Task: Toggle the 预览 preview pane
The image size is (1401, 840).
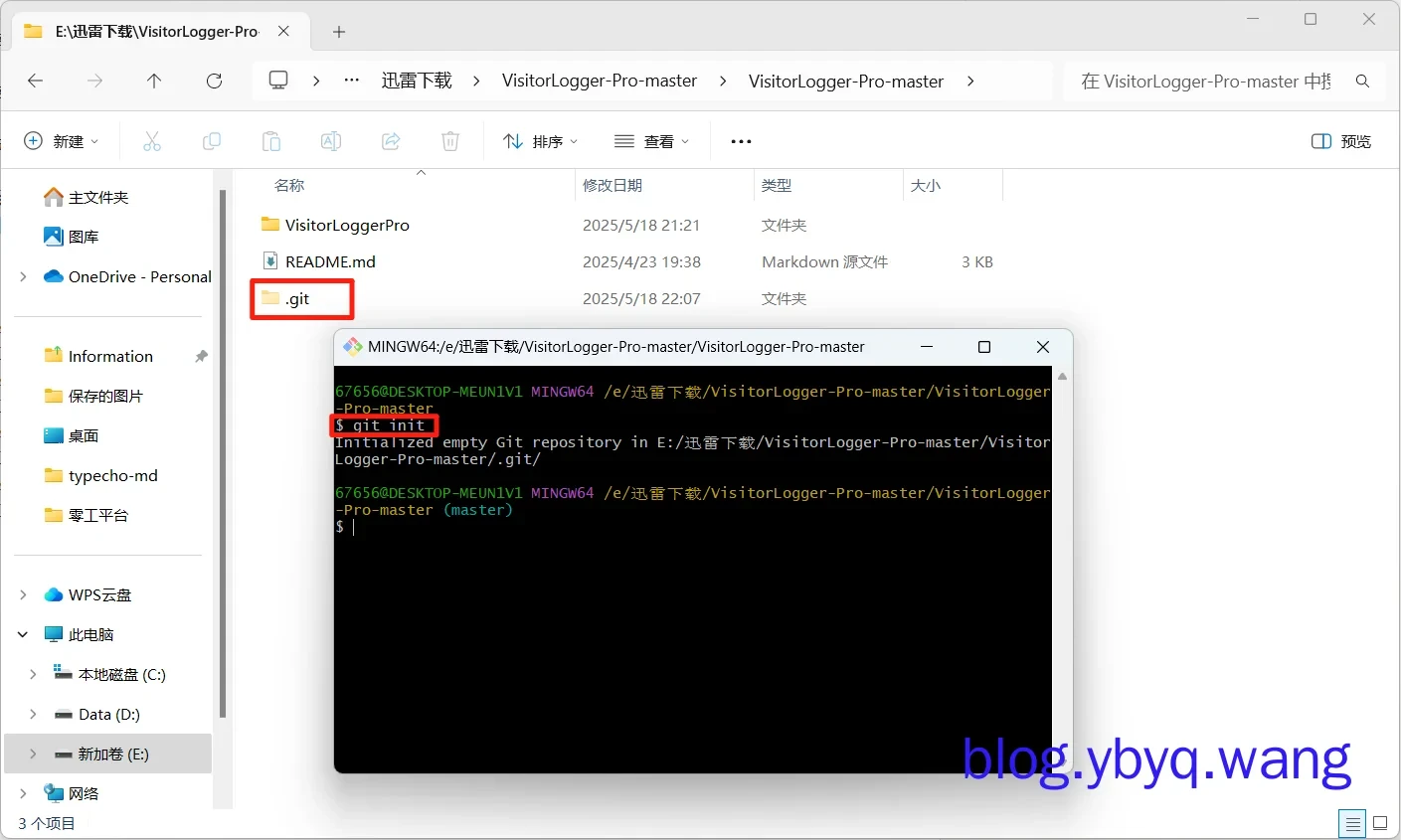Action: [x=1341, y=141]
